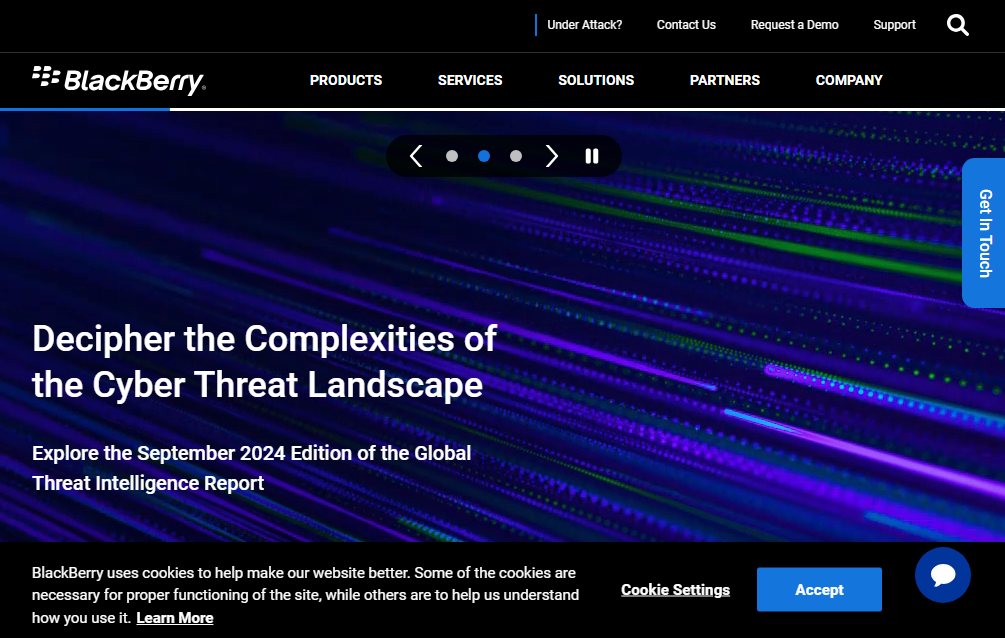Open the live chat bubble icon
This screenshot has height=638, width=1005.
click(942, 575)
